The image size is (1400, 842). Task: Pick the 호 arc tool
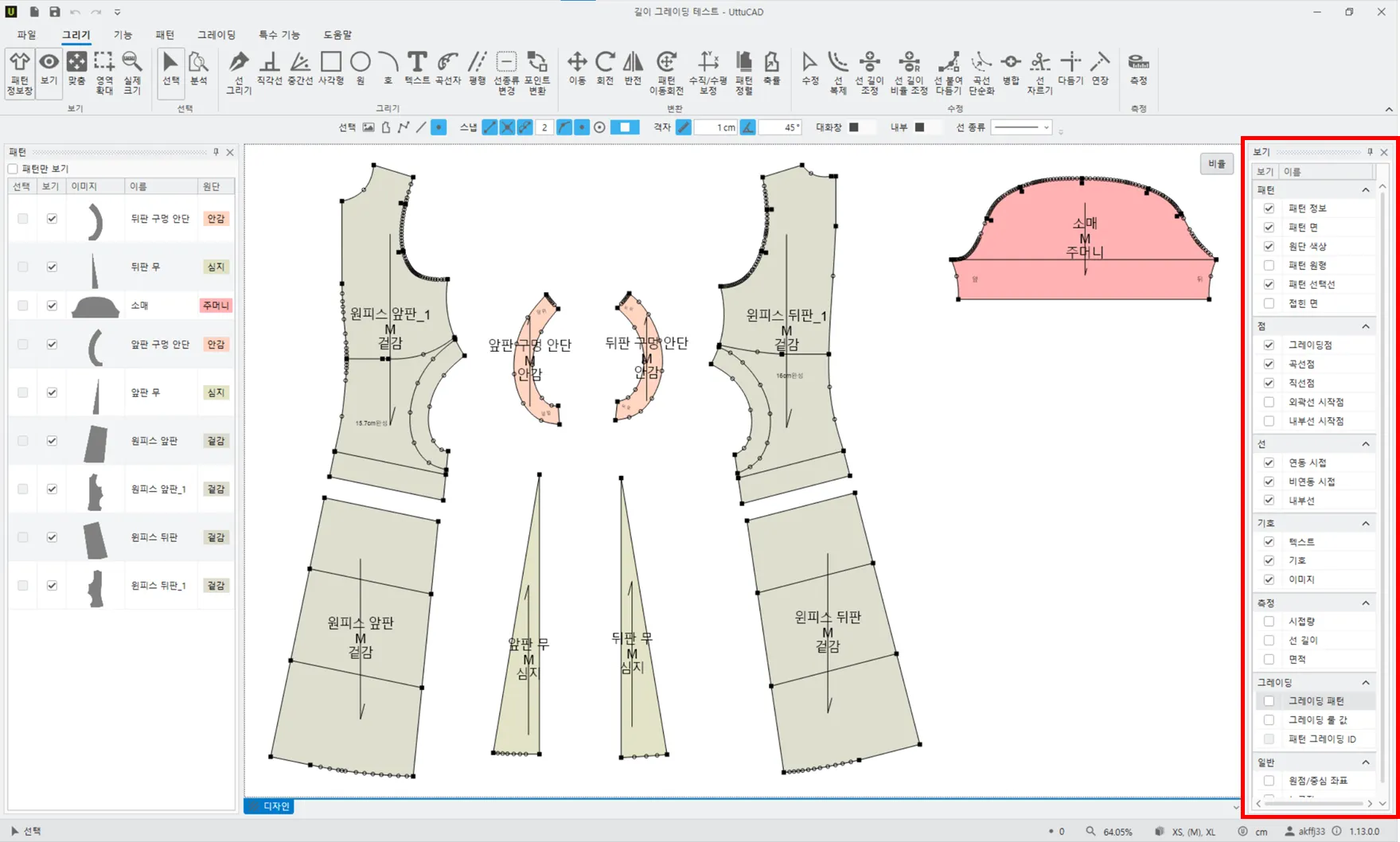click(388, 69)
